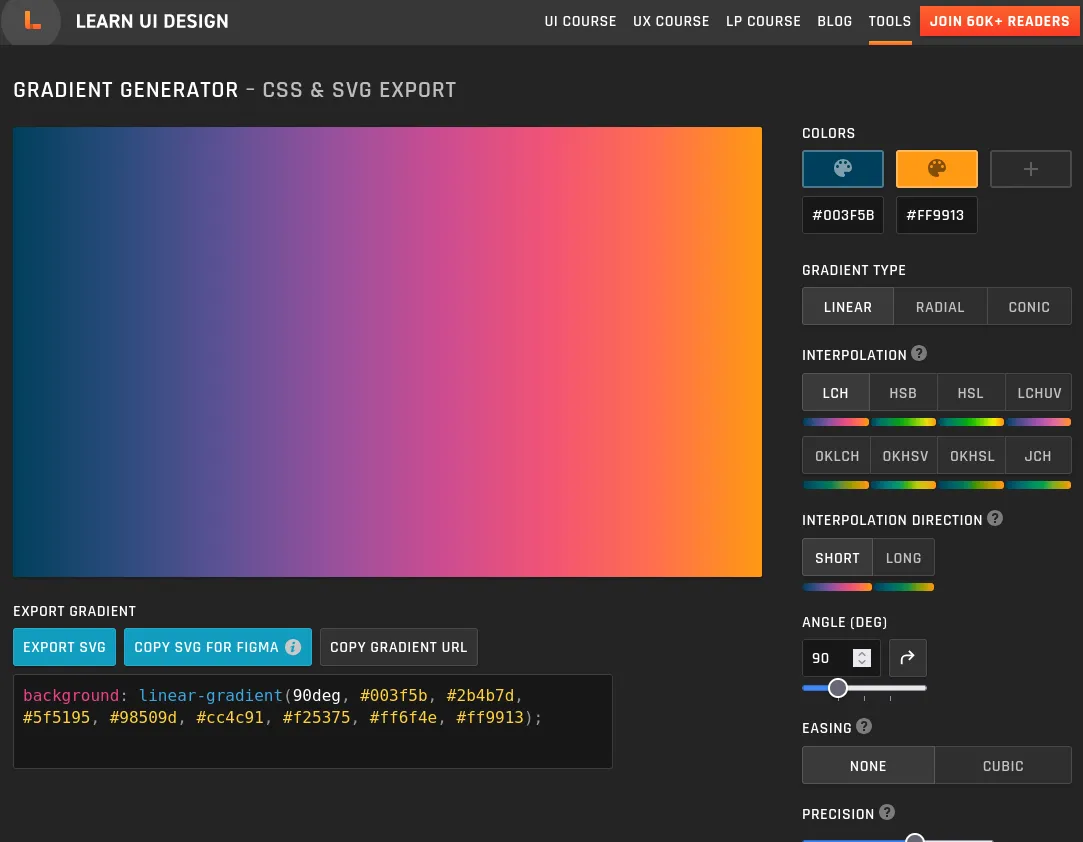Click the #FF9913 hex color field
This screenshot has width=1083, height=842.
937,215
